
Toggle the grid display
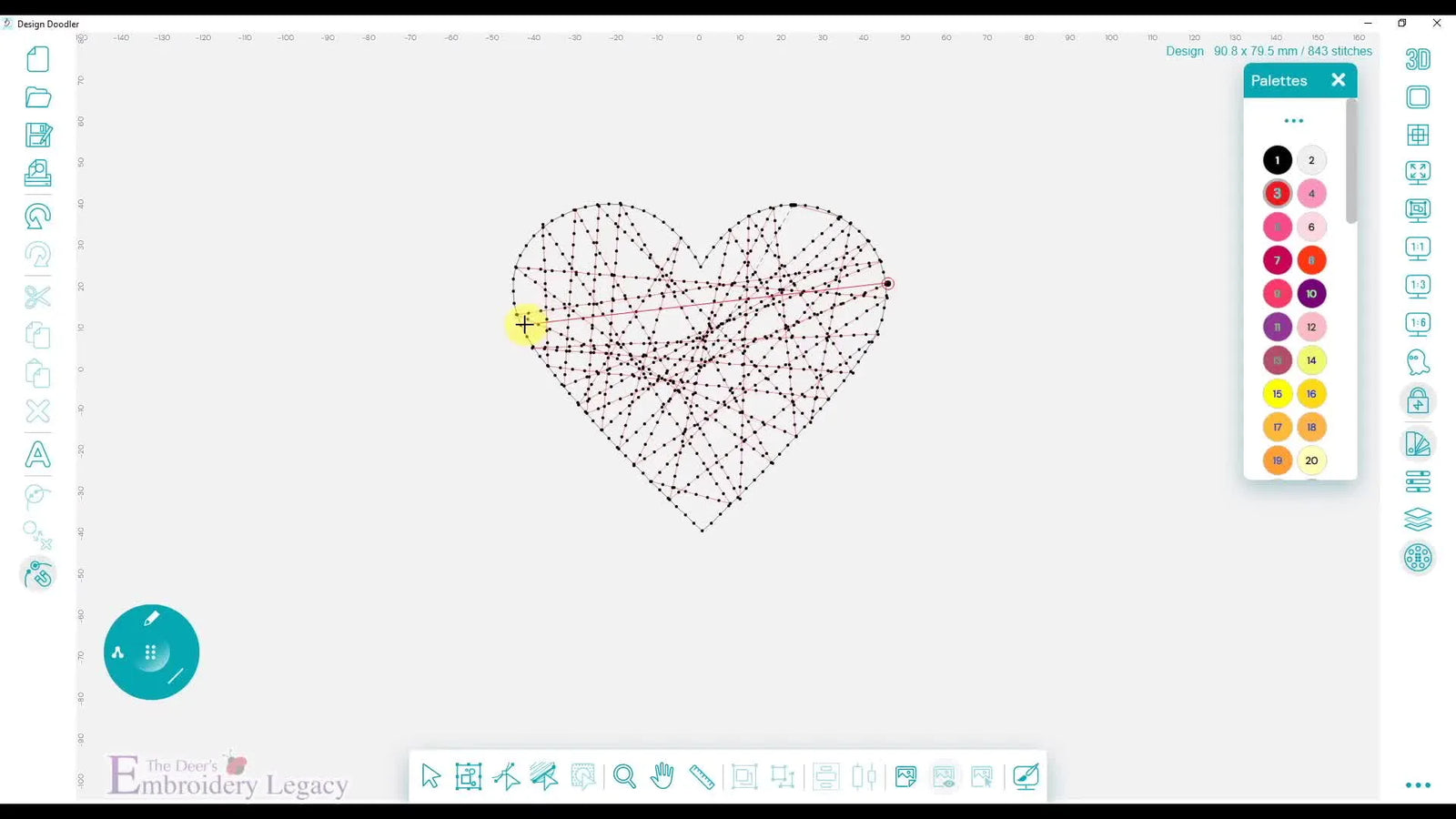coord(1418,135)
